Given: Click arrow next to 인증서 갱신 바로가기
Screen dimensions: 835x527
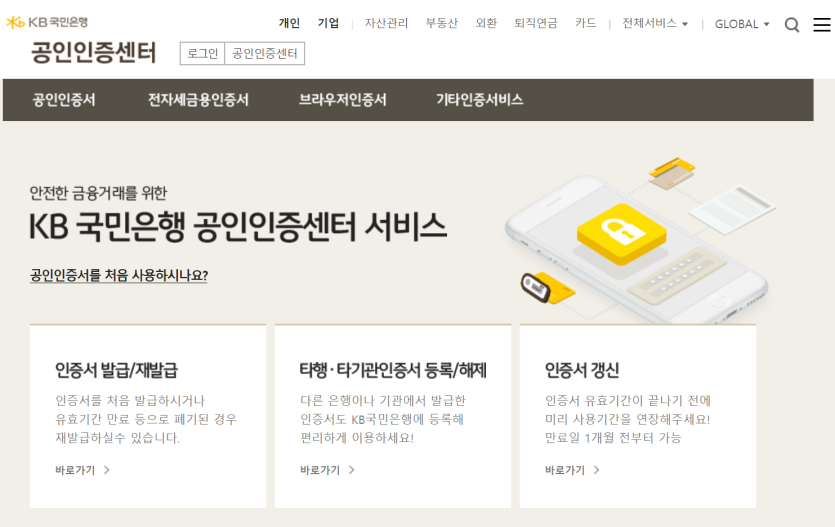Looking at the screenshot, I should pos(596,470).
